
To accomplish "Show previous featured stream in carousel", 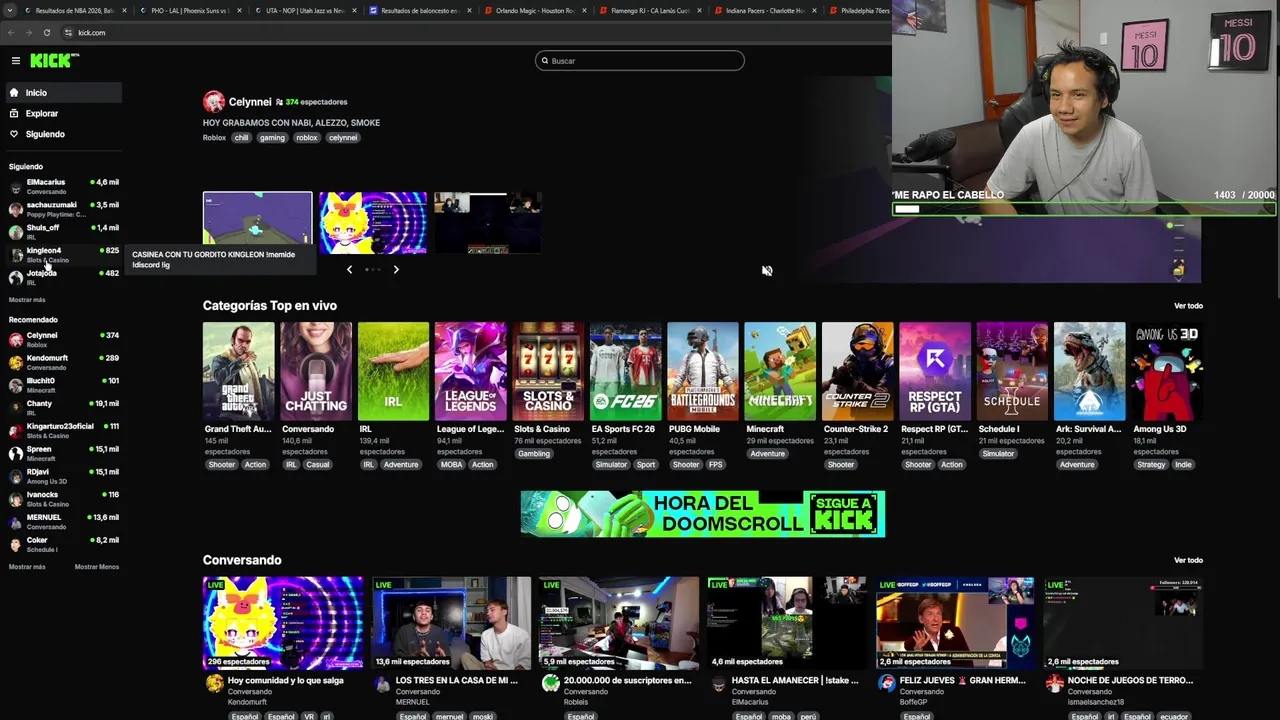I will click(x=349, y=269).
